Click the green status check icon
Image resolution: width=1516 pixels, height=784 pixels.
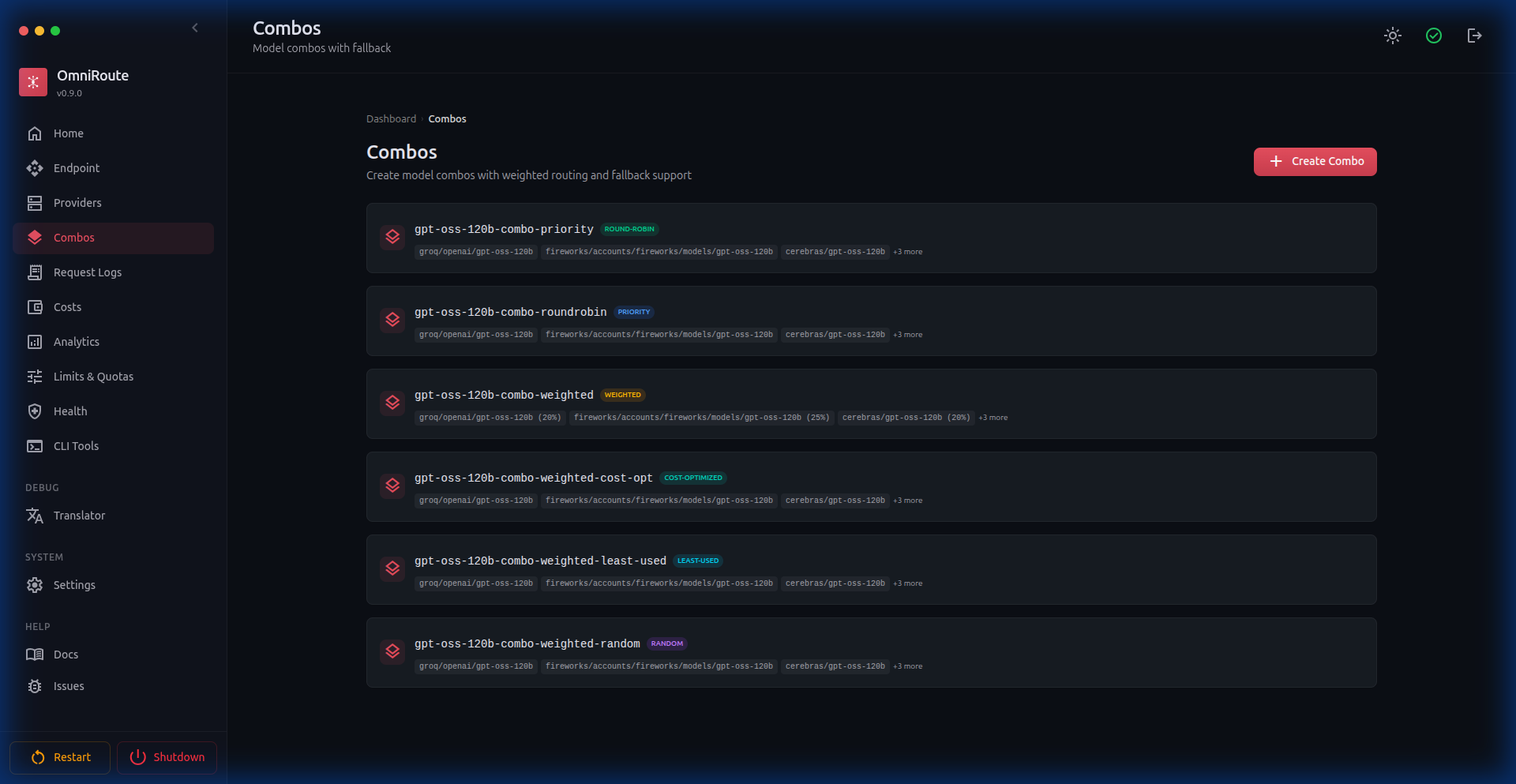click(1433, 36)
